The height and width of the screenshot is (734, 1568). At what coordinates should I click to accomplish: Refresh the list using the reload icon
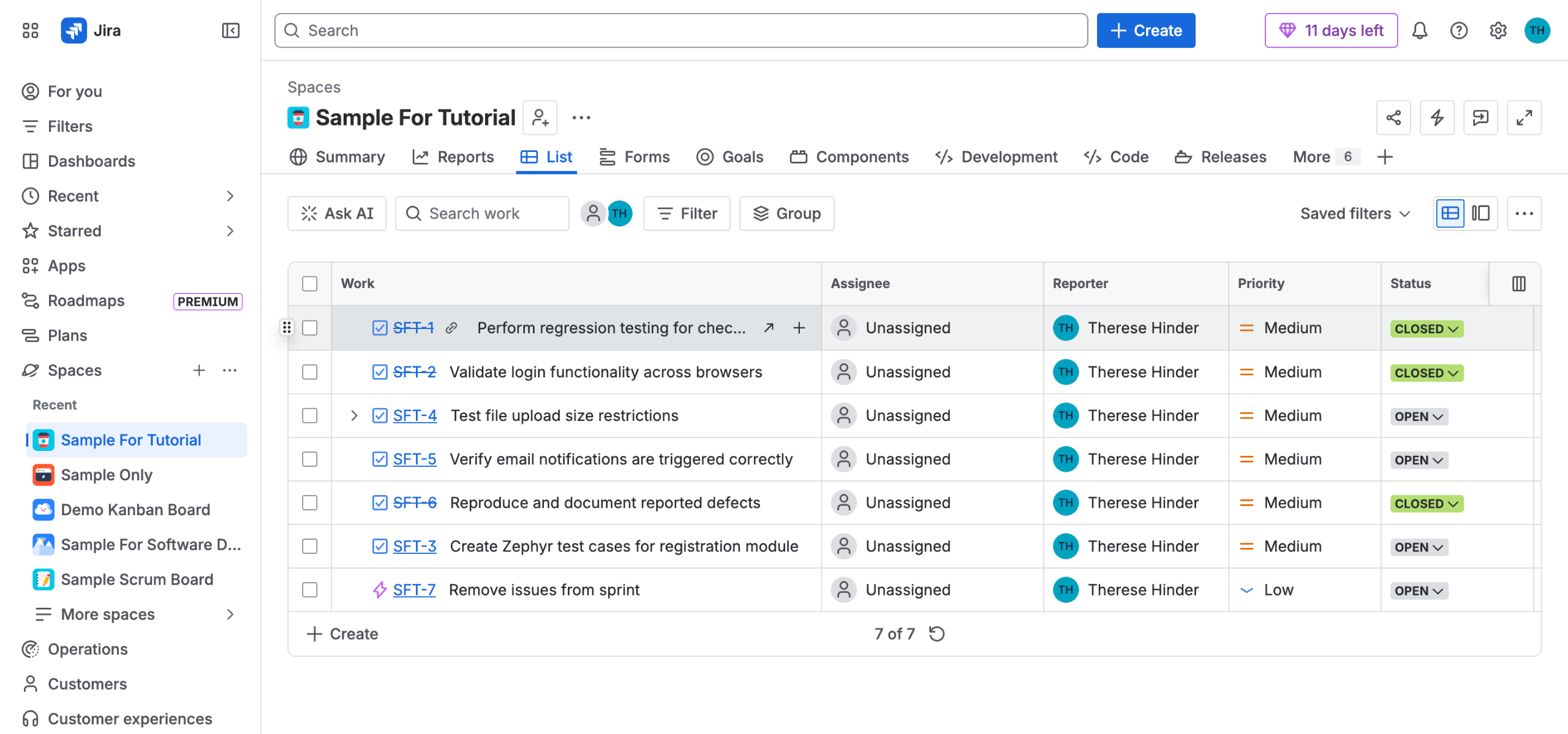(x=937, y=634)
